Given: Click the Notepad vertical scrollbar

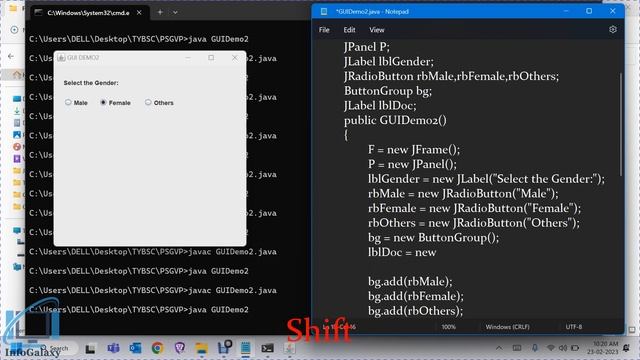Looking at the screenshot, I should click(620, 124).
